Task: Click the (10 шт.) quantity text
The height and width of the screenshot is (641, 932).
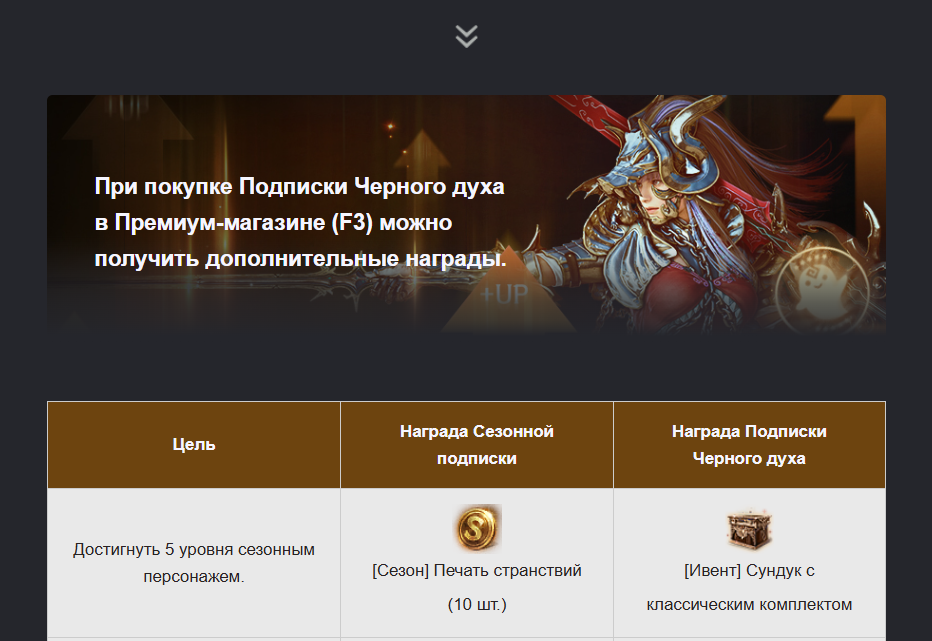Action: pyautogui.click(x=477, y=604)
